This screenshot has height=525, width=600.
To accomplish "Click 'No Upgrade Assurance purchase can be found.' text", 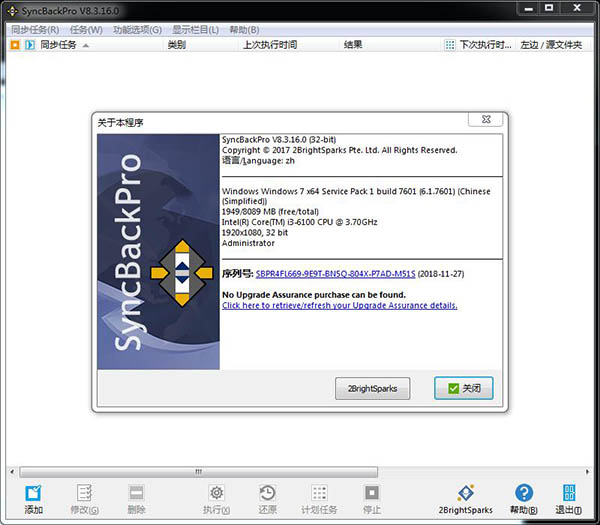I will 314,295.
